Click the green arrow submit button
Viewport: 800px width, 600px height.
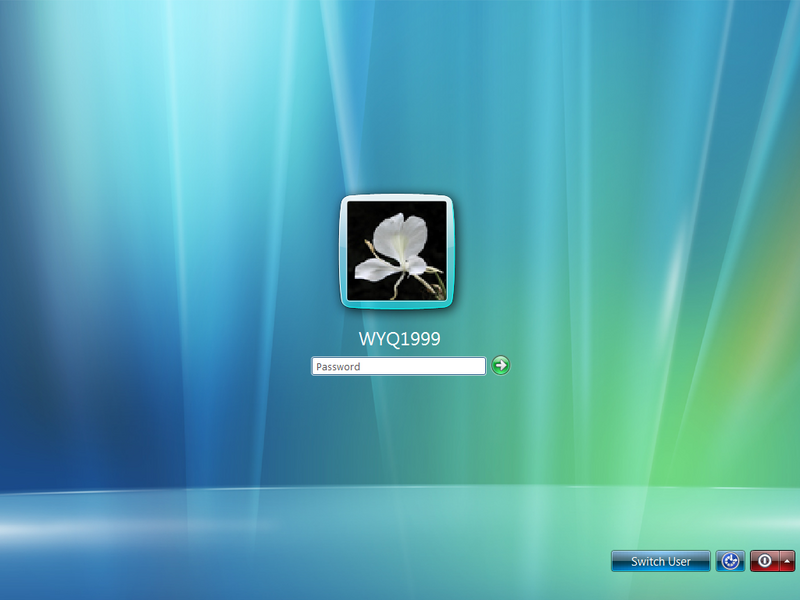(501, 365)
